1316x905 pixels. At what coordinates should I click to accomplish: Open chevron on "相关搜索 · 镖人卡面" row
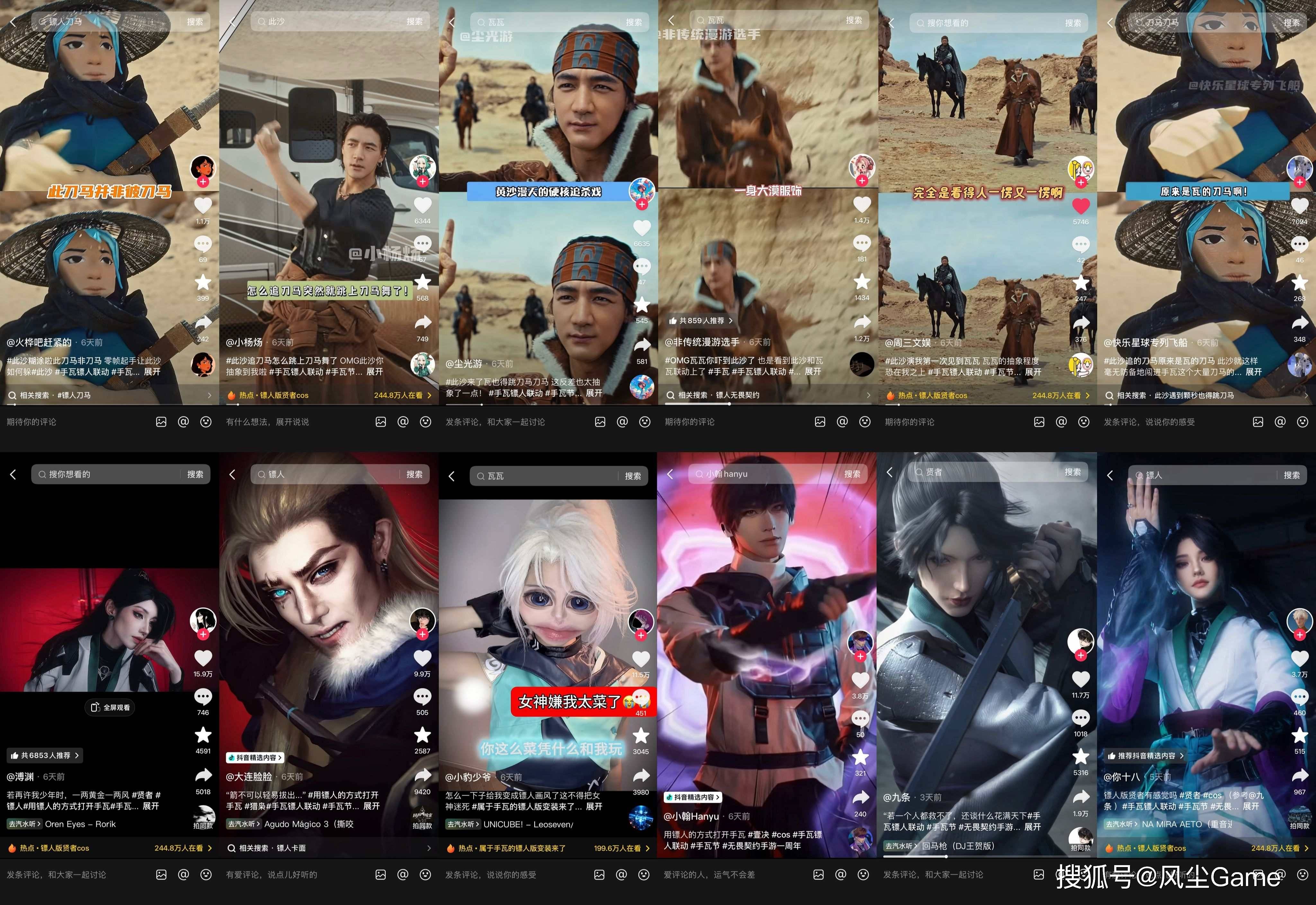pos(429,848)
